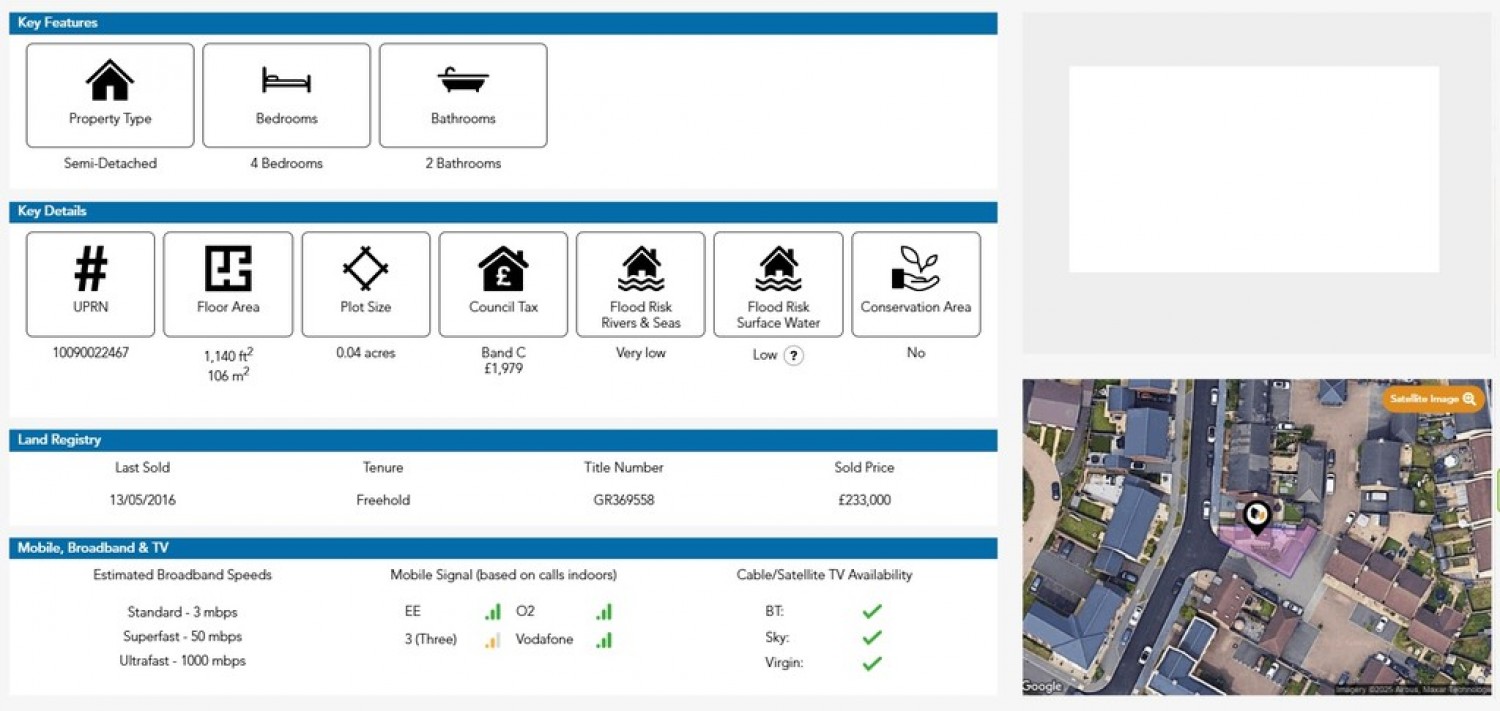Screen dimensions: 1500x711
Task: Click the Bathrooms bathtub icon
Action: (x=463, y=80)
